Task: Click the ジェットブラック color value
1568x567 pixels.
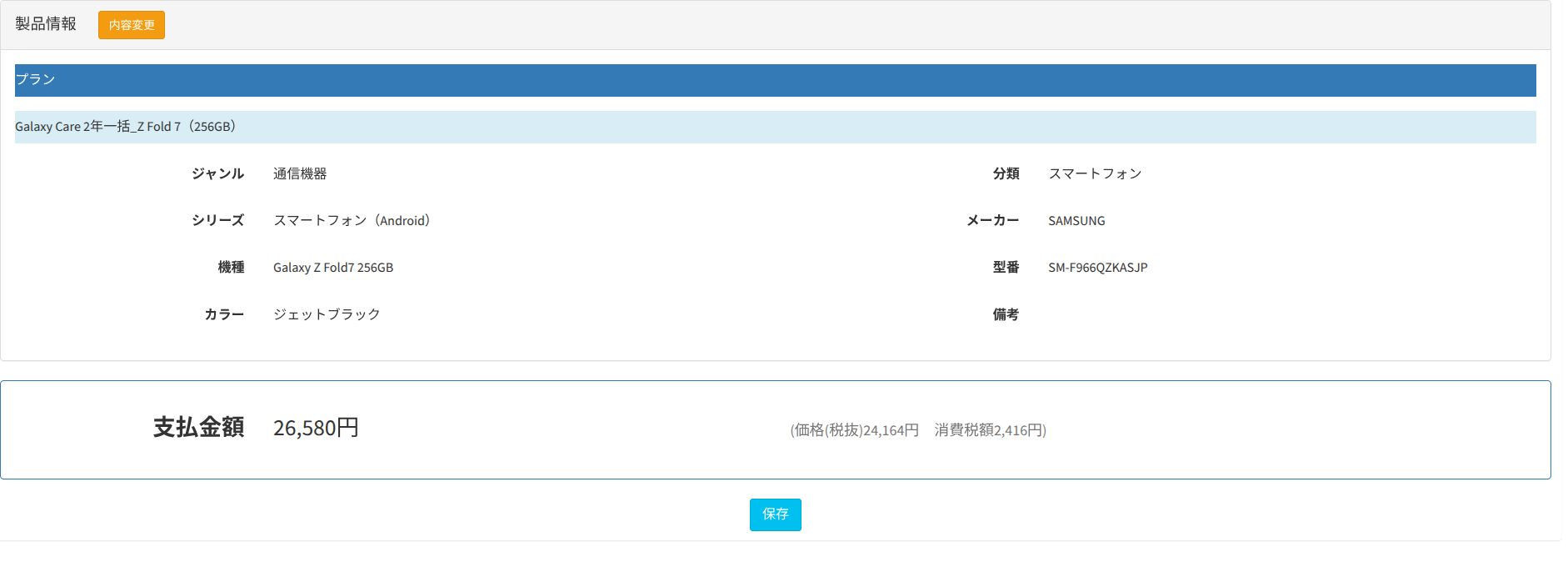Action: pos(327,314)
